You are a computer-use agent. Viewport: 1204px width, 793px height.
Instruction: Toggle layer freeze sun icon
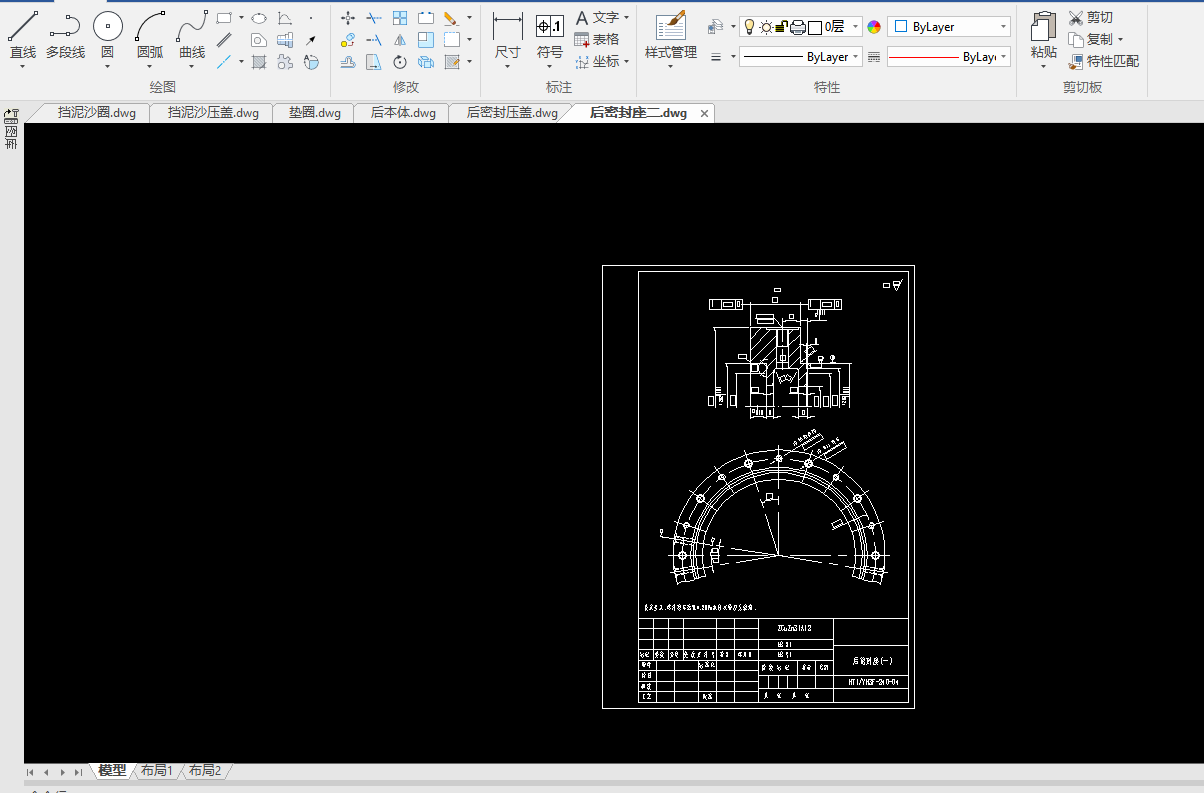coord(766,27)
